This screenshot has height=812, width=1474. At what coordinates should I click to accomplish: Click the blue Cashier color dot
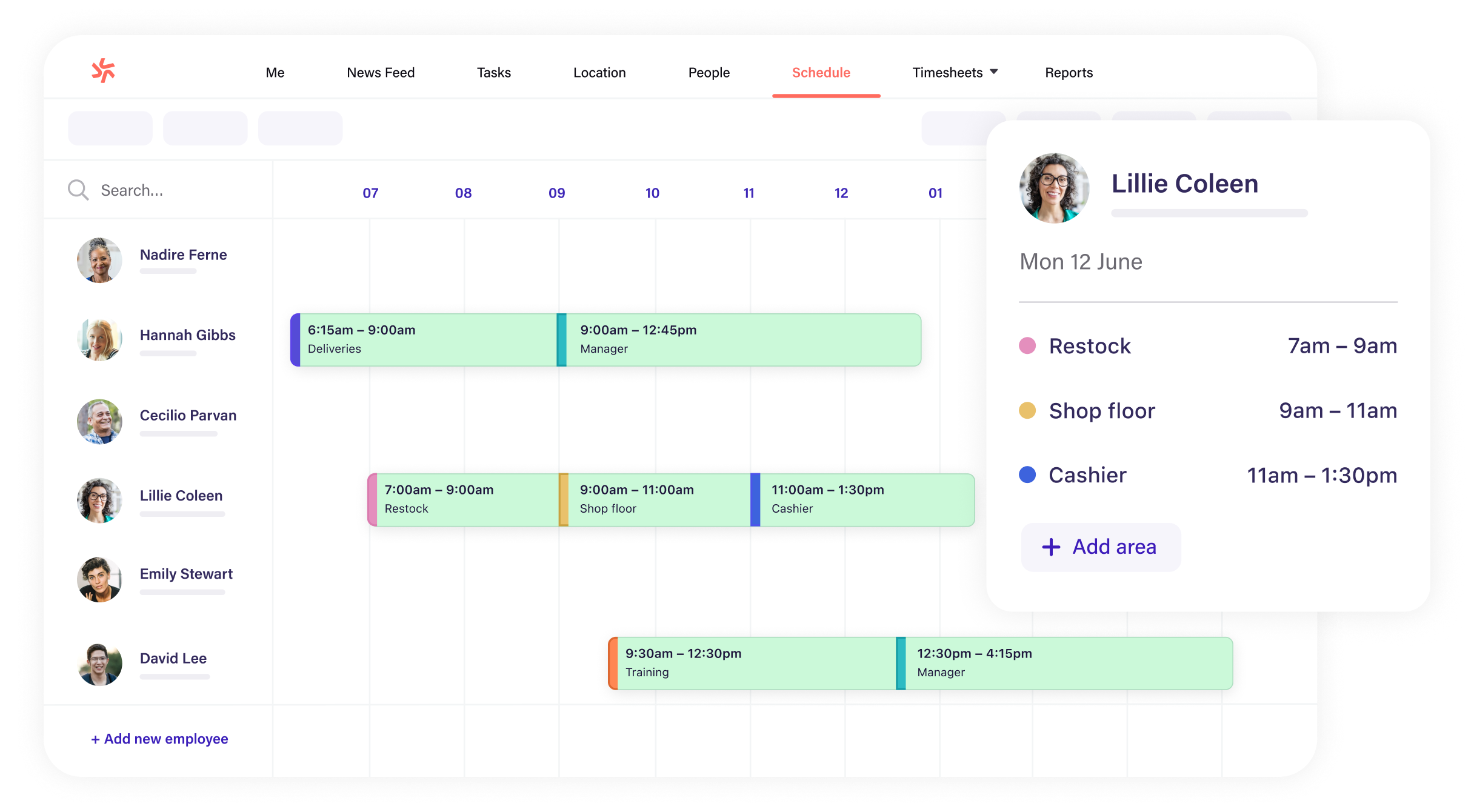click(x=1027, y=474)
